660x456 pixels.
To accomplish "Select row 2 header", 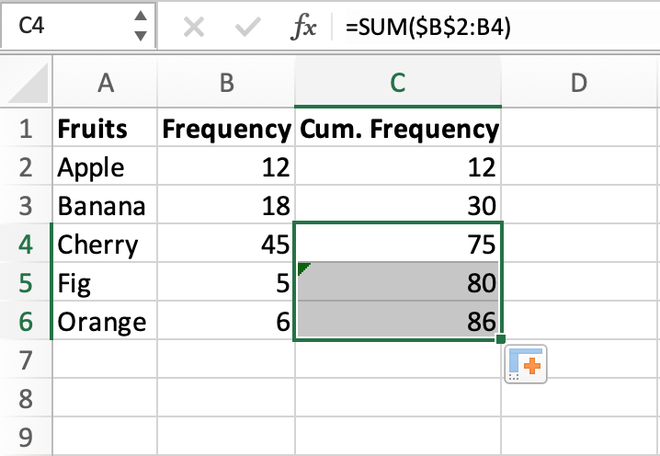I will (x=26, y=167).
